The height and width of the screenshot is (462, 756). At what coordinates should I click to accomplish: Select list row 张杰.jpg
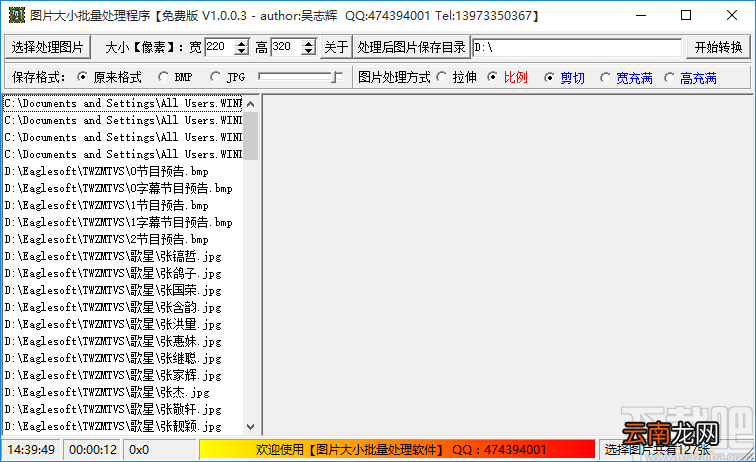click(x=123, y=392)
